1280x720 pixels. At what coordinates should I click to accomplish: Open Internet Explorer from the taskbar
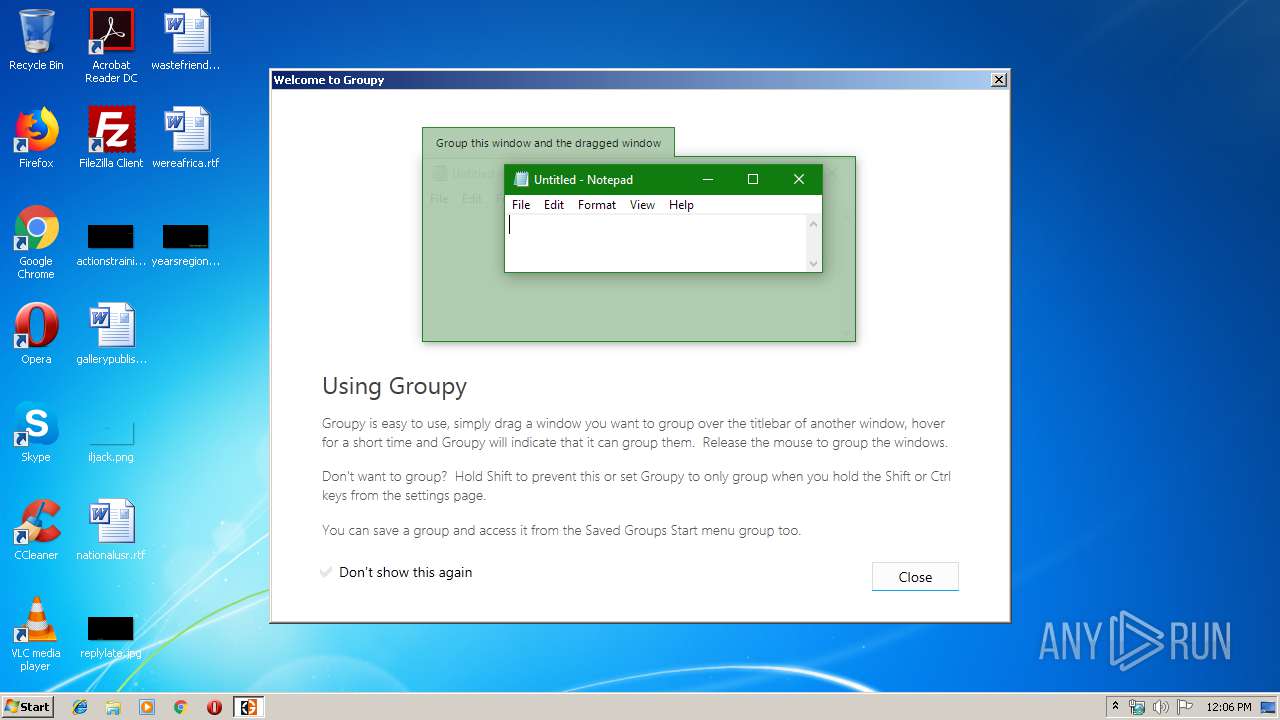click(80, 707)
